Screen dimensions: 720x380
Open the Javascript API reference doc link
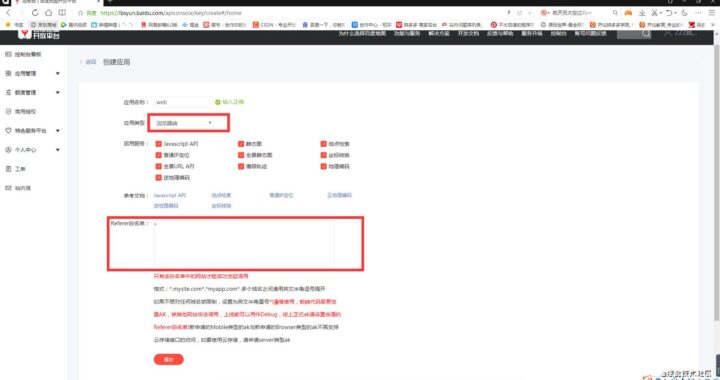[x=169, y=196]
